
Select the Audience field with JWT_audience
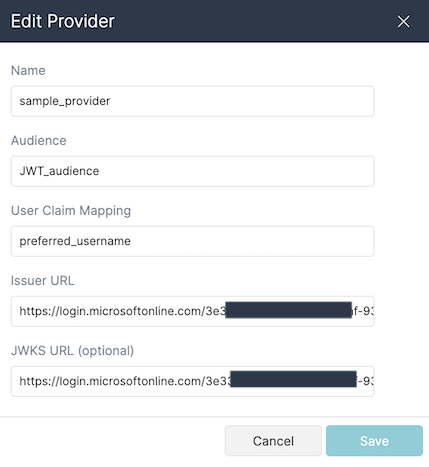[x=193, y=171]
